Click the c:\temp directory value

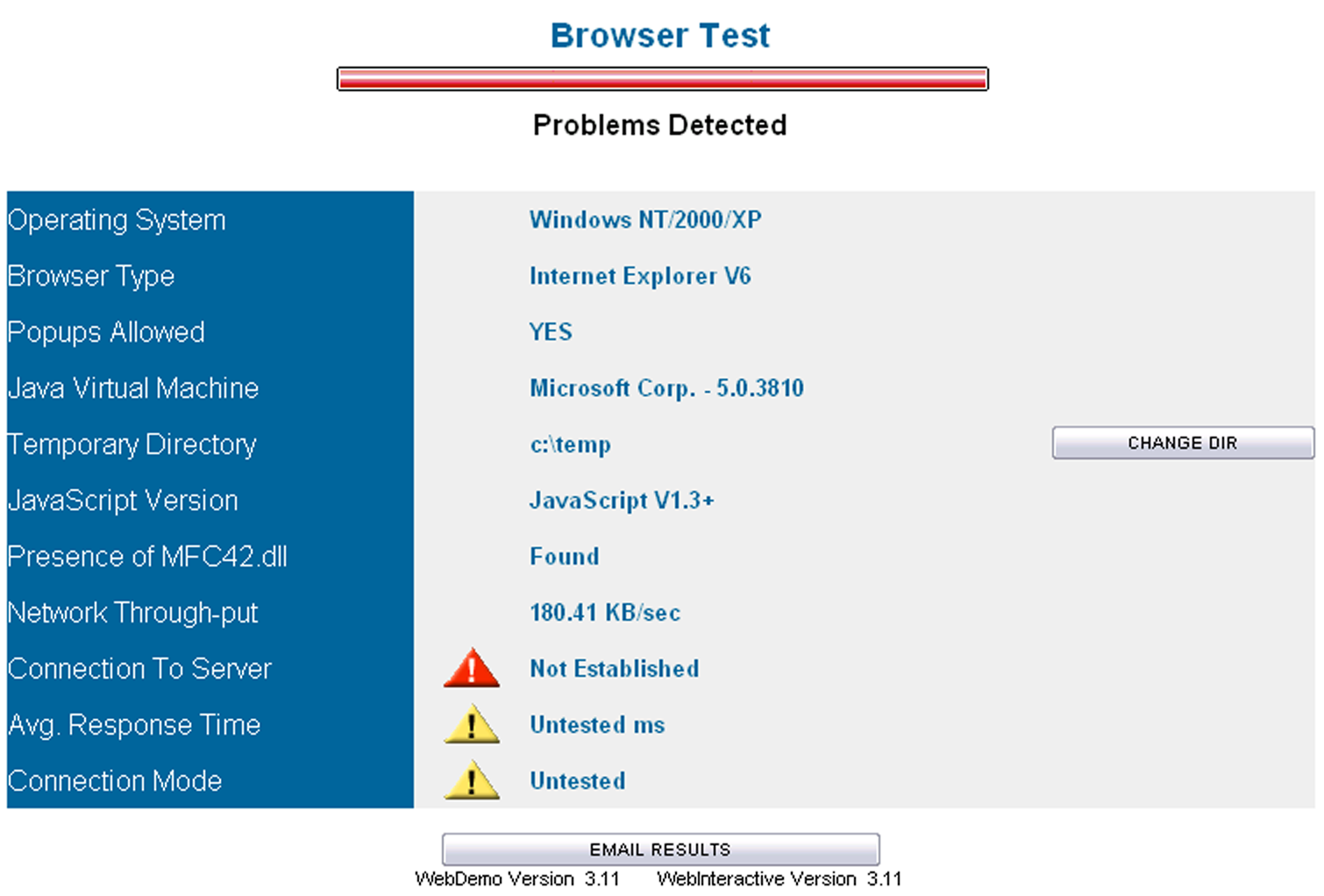[570, 444]
